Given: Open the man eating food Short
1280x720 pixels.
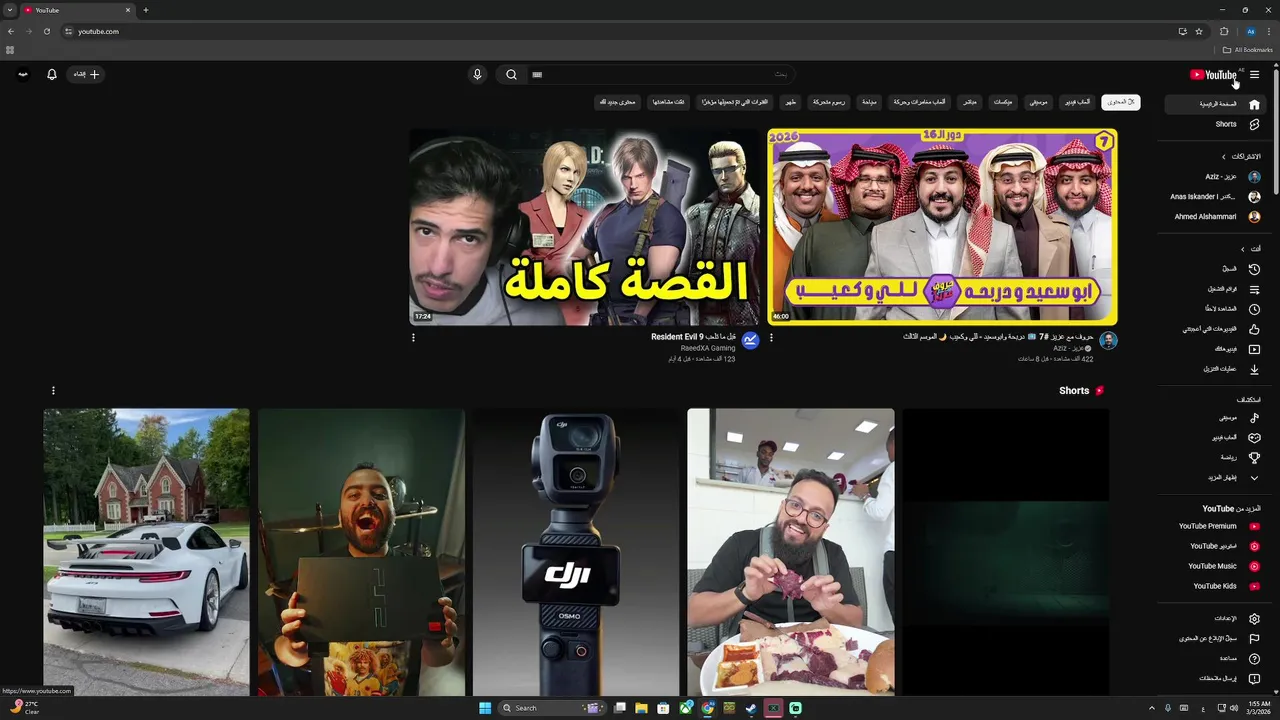Looking at the screenshot, I should [x=790, y=551].
